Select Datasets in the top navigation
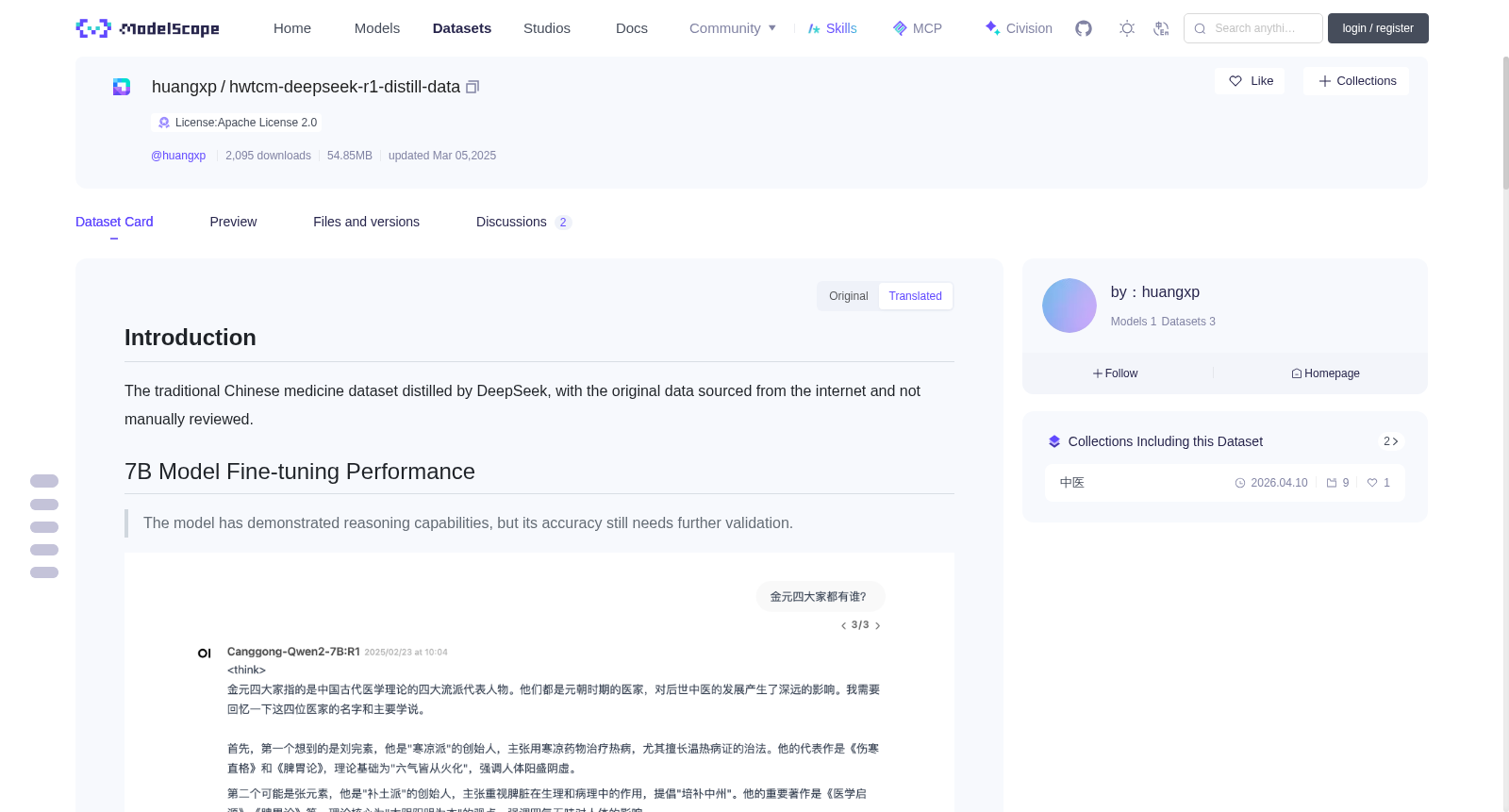Image resolution: width=1509 pixels, height=812 pixels. pos(462,28)
